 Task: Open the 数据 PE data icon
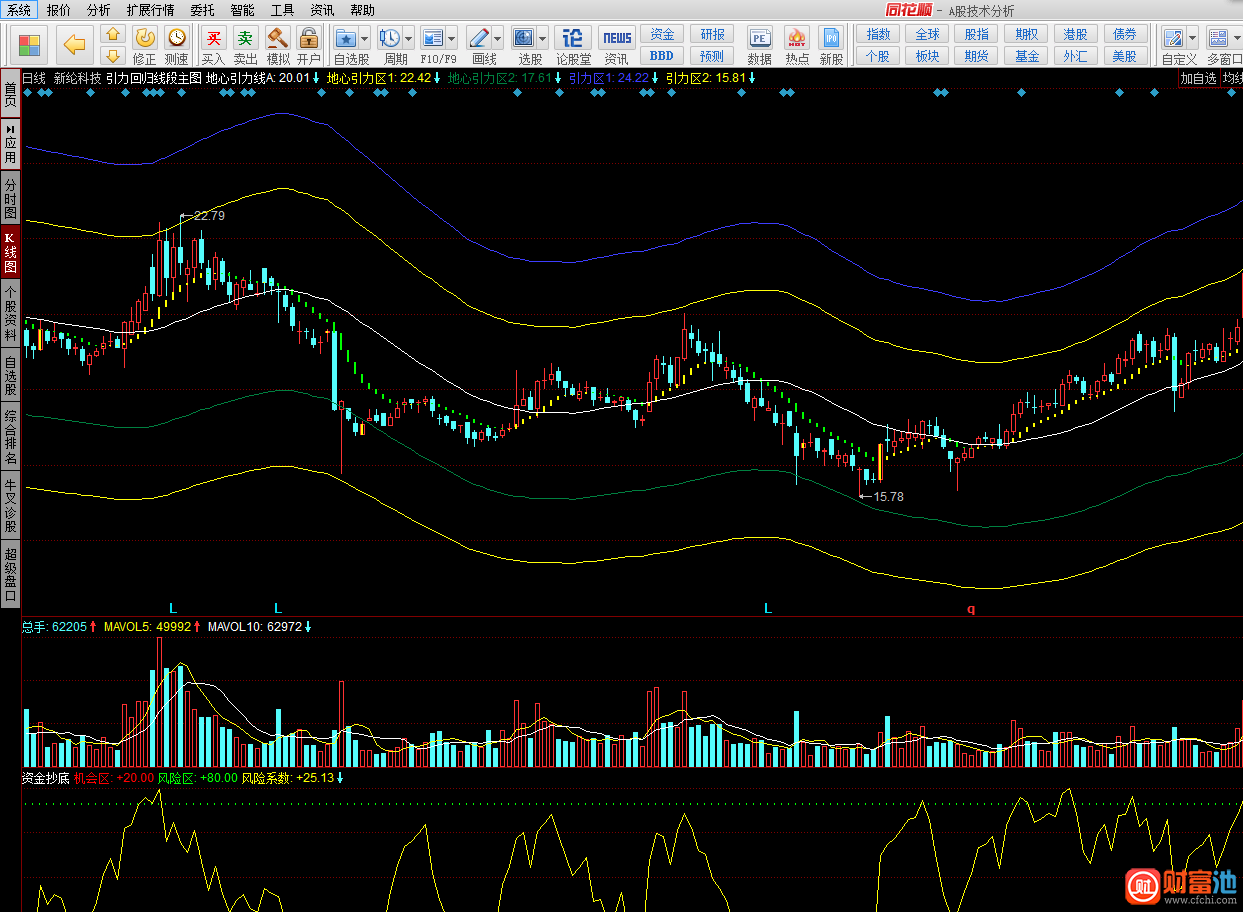pos(760,38)
